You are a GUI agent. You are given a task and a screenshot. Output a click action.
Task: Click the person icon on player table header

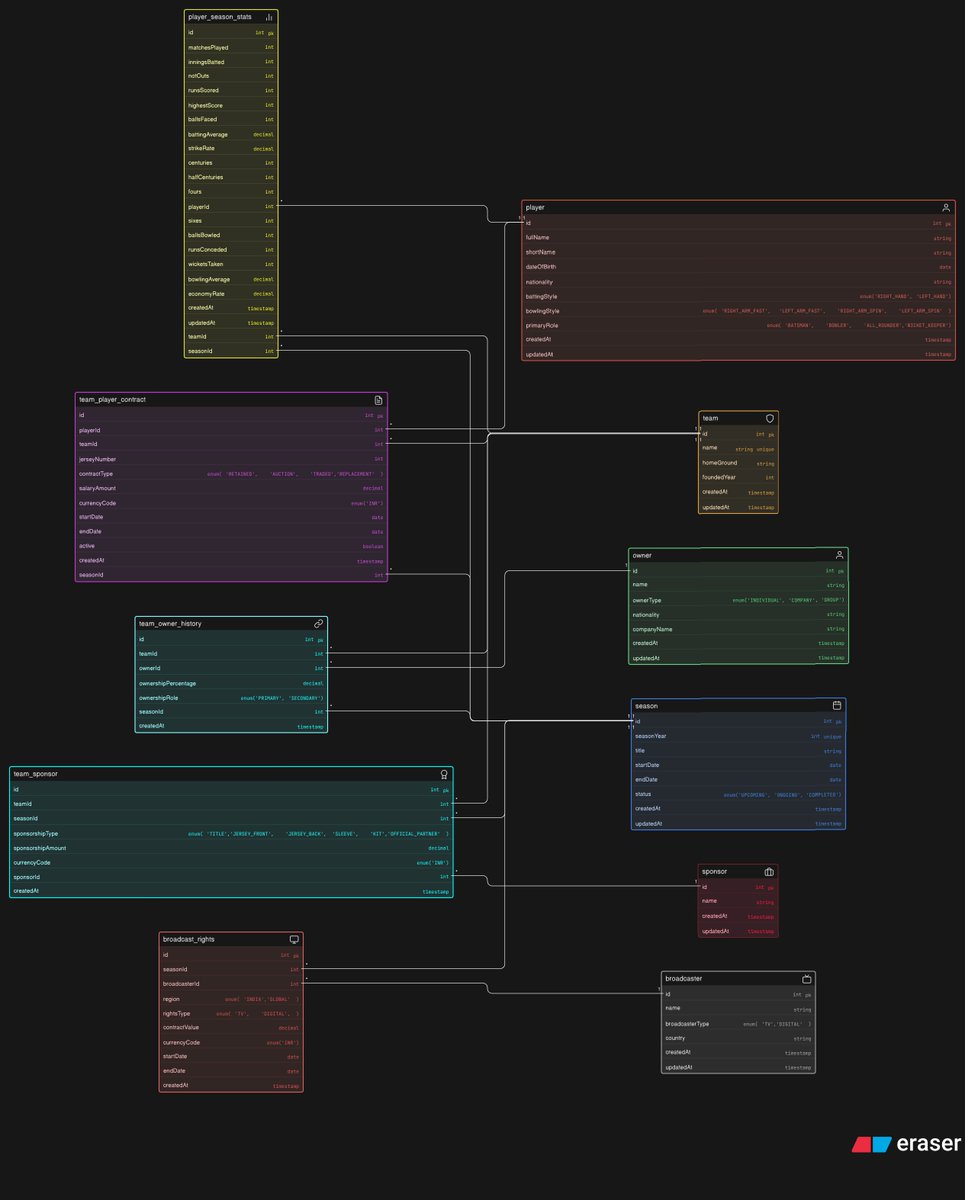[946, 207]
